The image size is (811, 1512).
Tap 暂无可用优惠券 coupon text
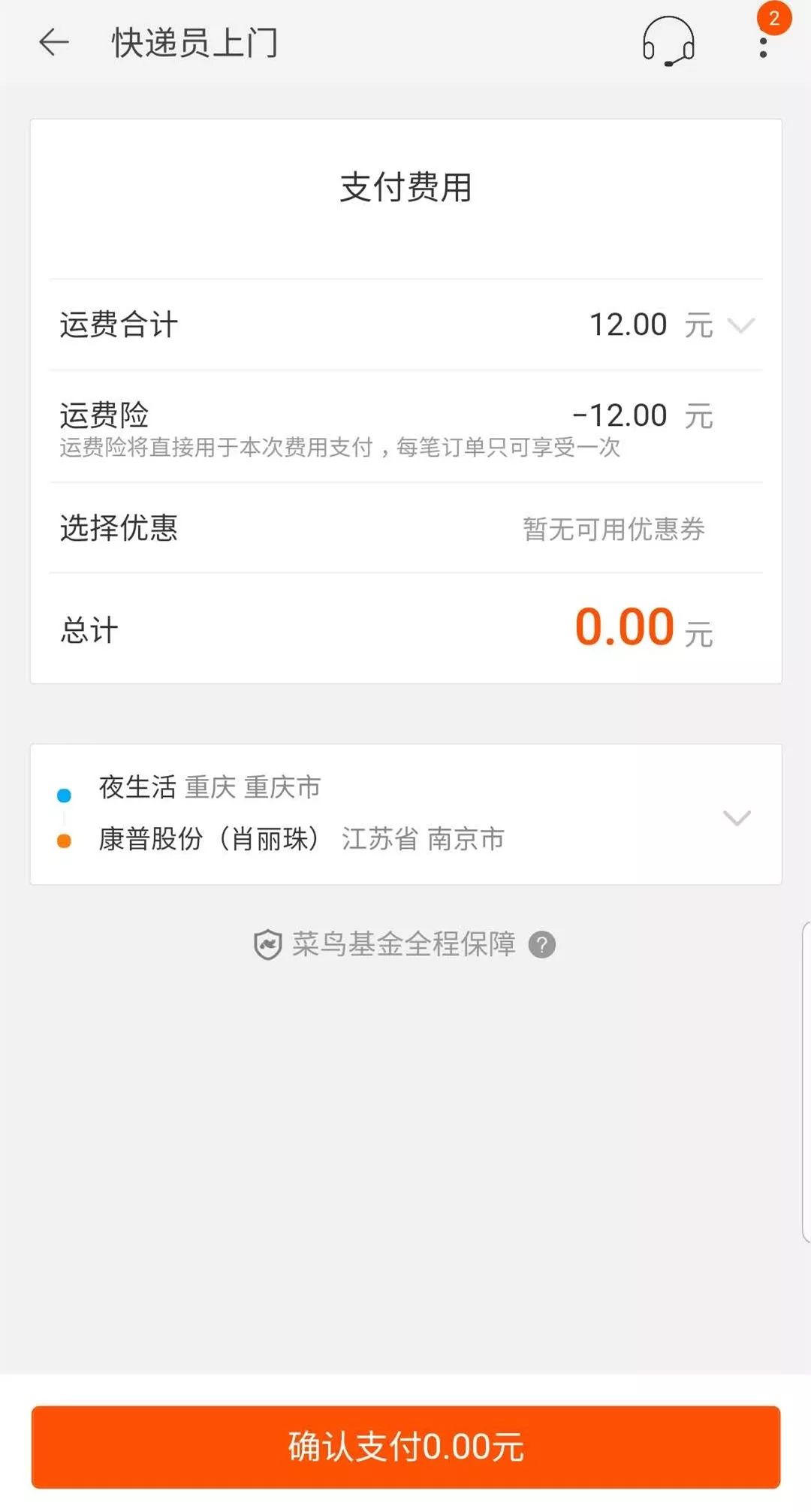coord(614,529)
